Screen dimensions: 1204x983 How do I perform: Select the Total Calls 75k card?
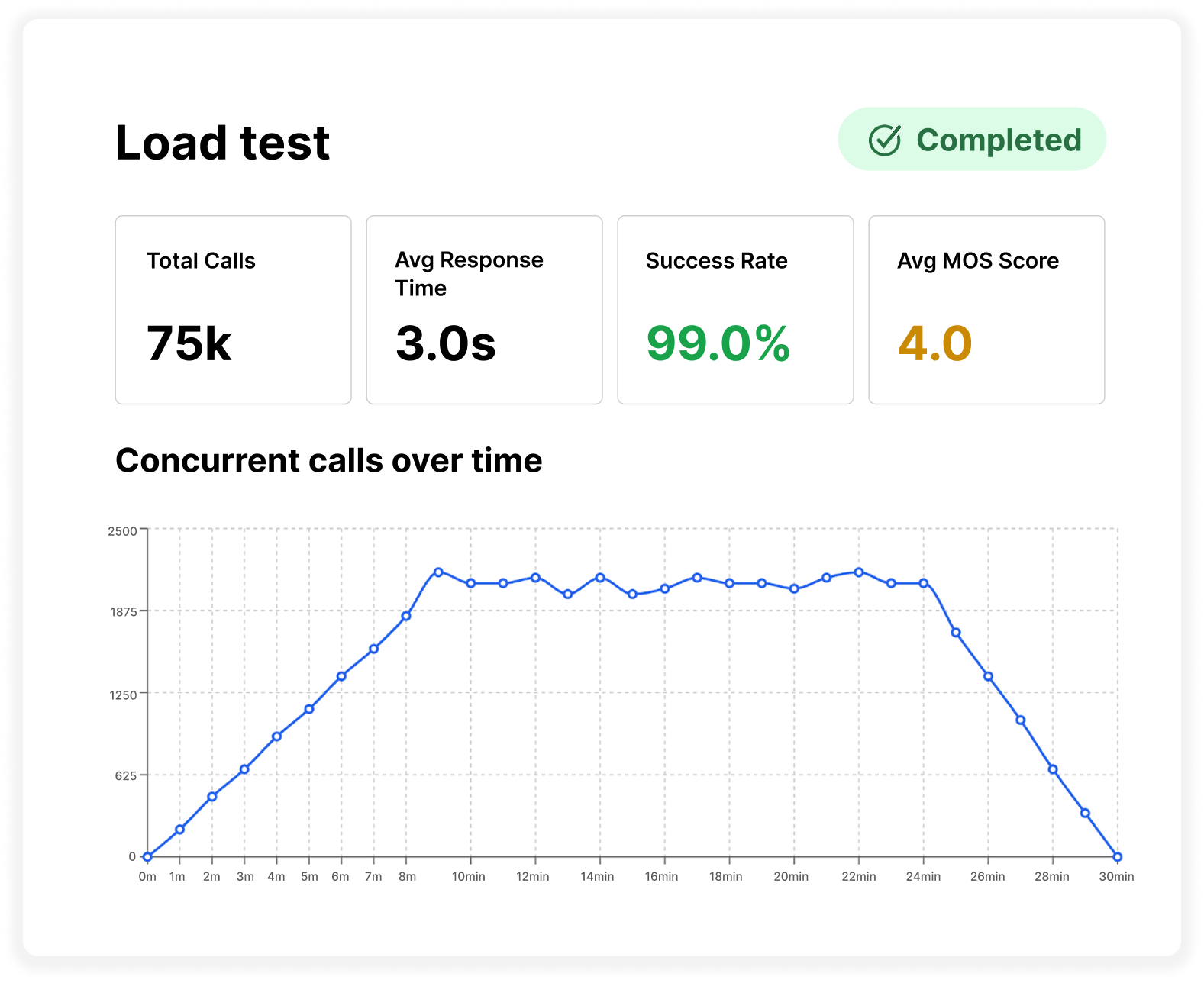233,309
